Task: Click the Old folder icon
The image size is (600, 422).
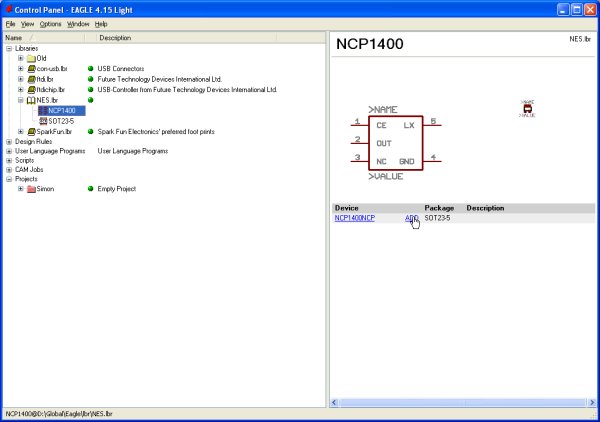Action: (x=31, y=59)
